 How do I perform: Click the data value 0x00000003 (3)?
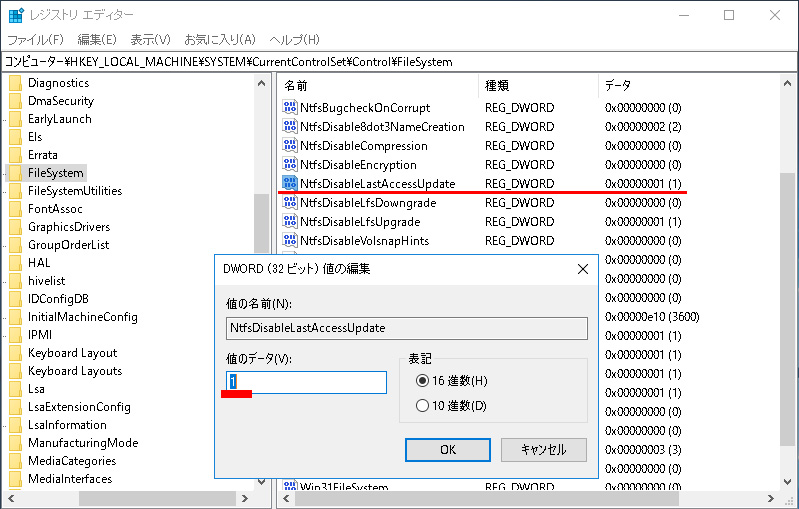click(x=643, y=450)
